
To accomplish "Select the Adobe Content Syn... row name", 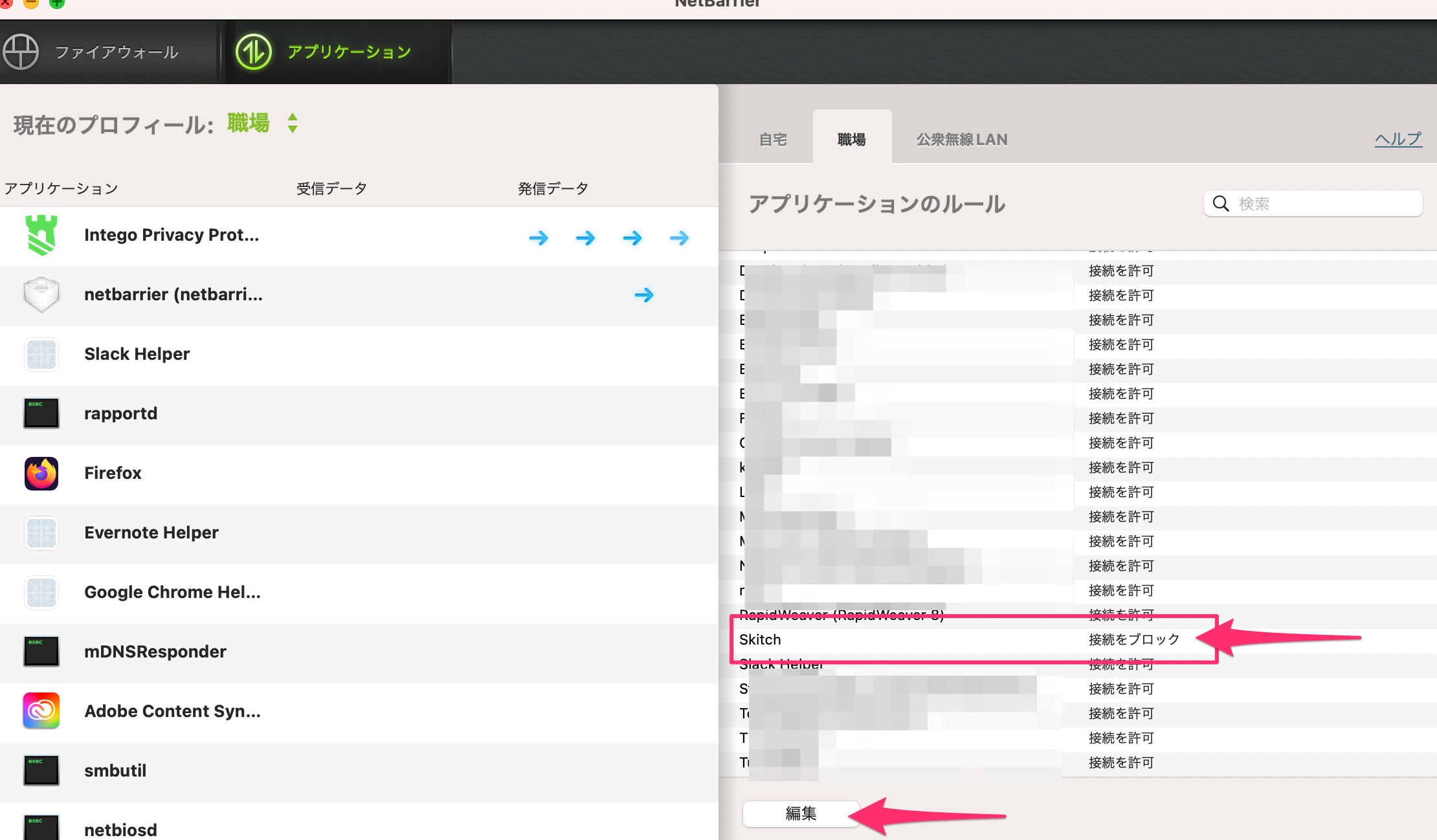I will [172, 711].
